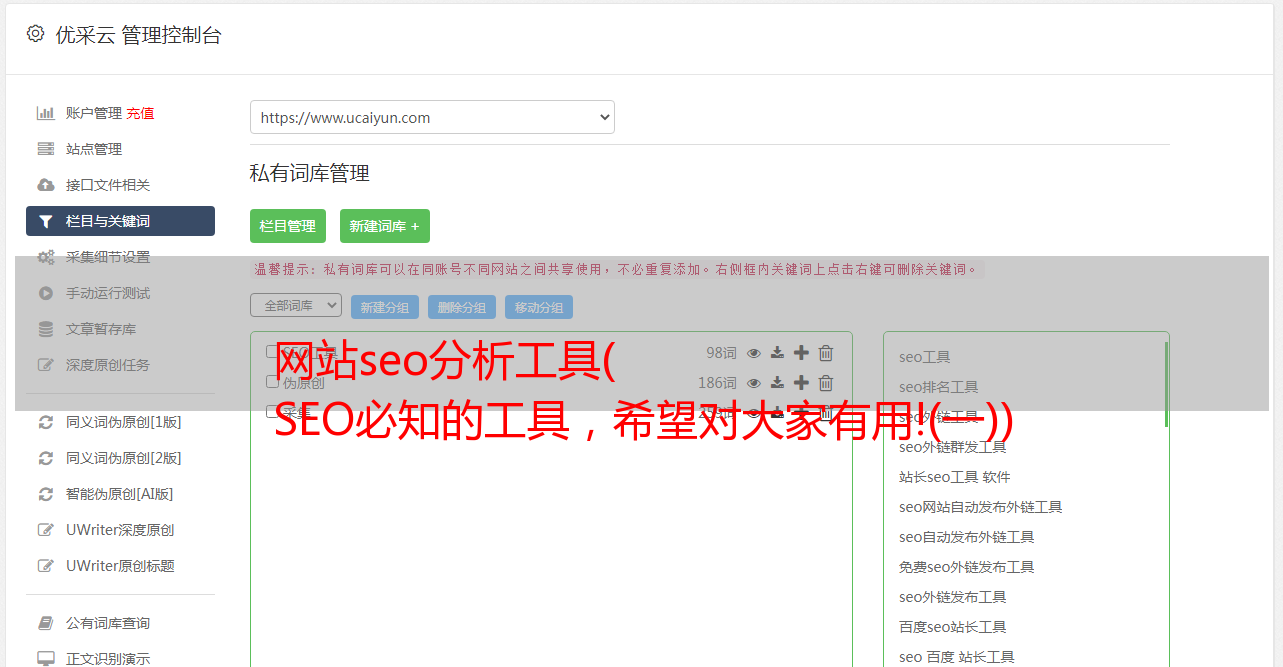1283x667 pixels.
Task: View the 98词 library via eye icon
Action: (754, 353)
